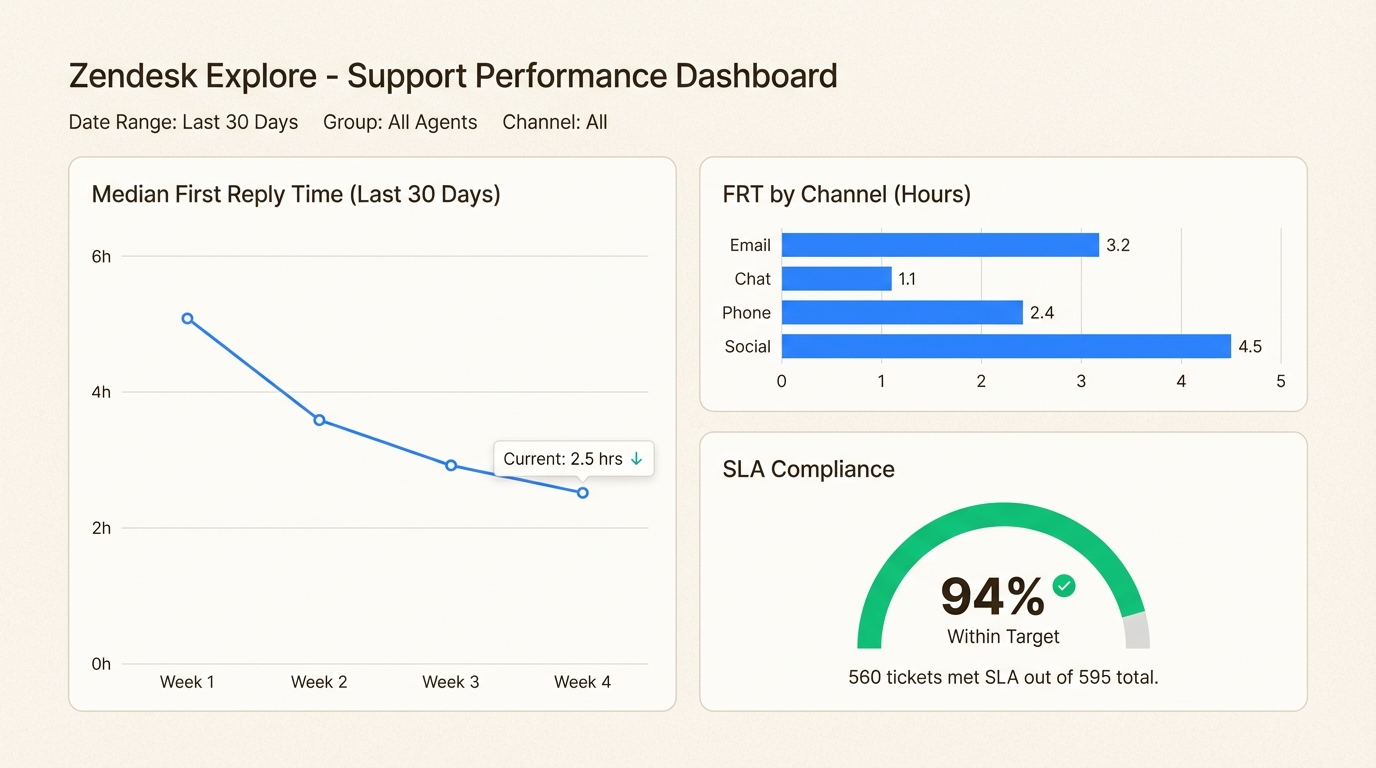Click the SLA Compliance panel heading
The width and height of the screenshot is (1376, 768).
pyautogui.click(x=808, y=469)
